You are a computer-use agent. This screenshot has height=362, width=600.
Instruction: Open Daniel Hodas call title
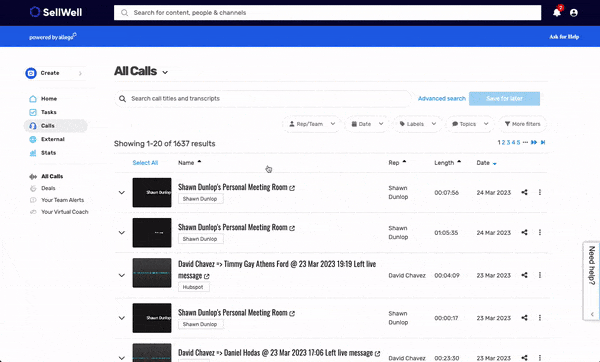[275, 353]
